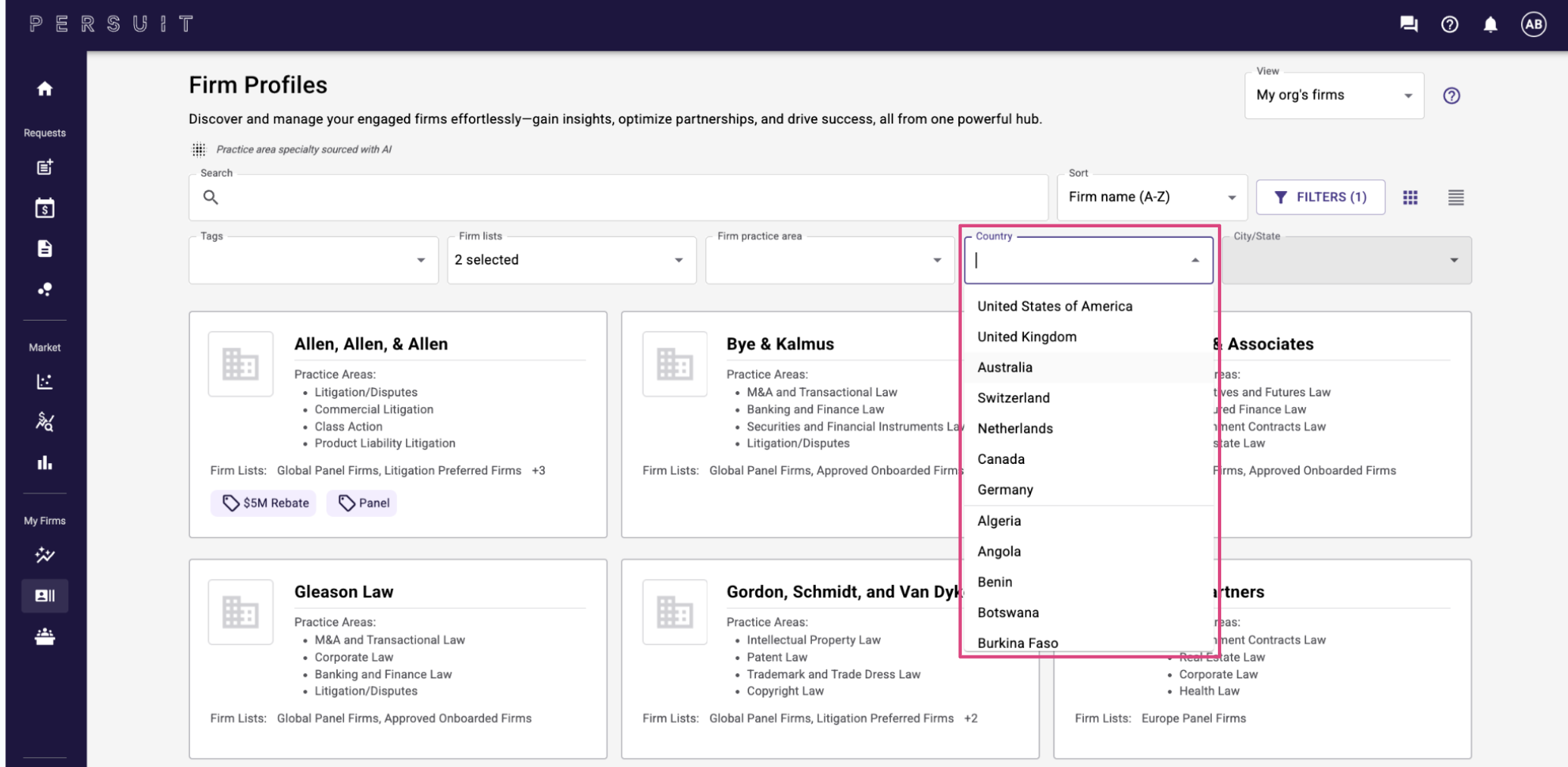Open the analytics search icon under Market
1568x767 pixels.
click(x=45, y=422)
